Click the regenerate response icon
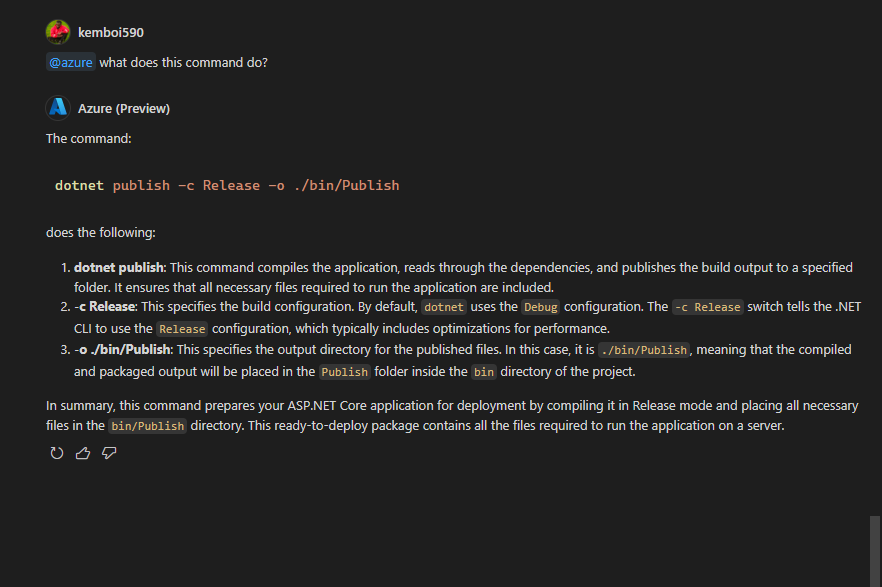 (57, 453)
